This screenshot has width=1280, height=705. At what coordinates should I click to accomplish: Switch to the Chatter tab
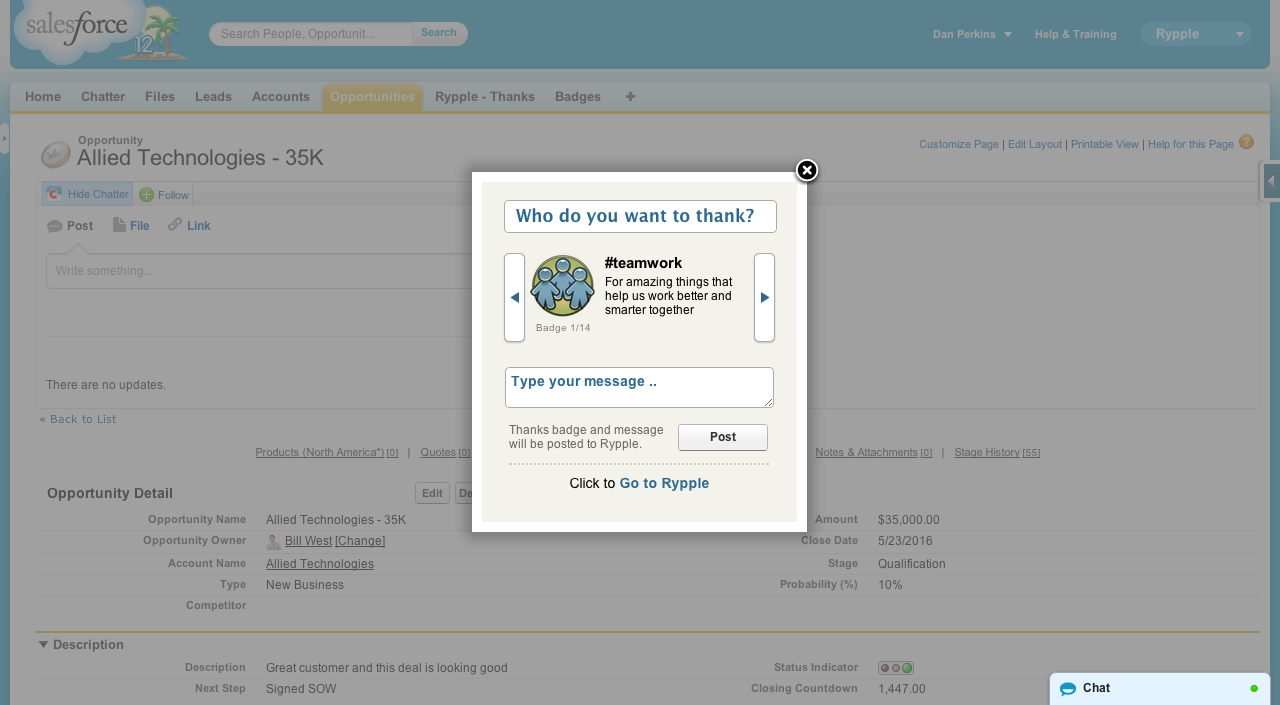click(x=103, y=97)
